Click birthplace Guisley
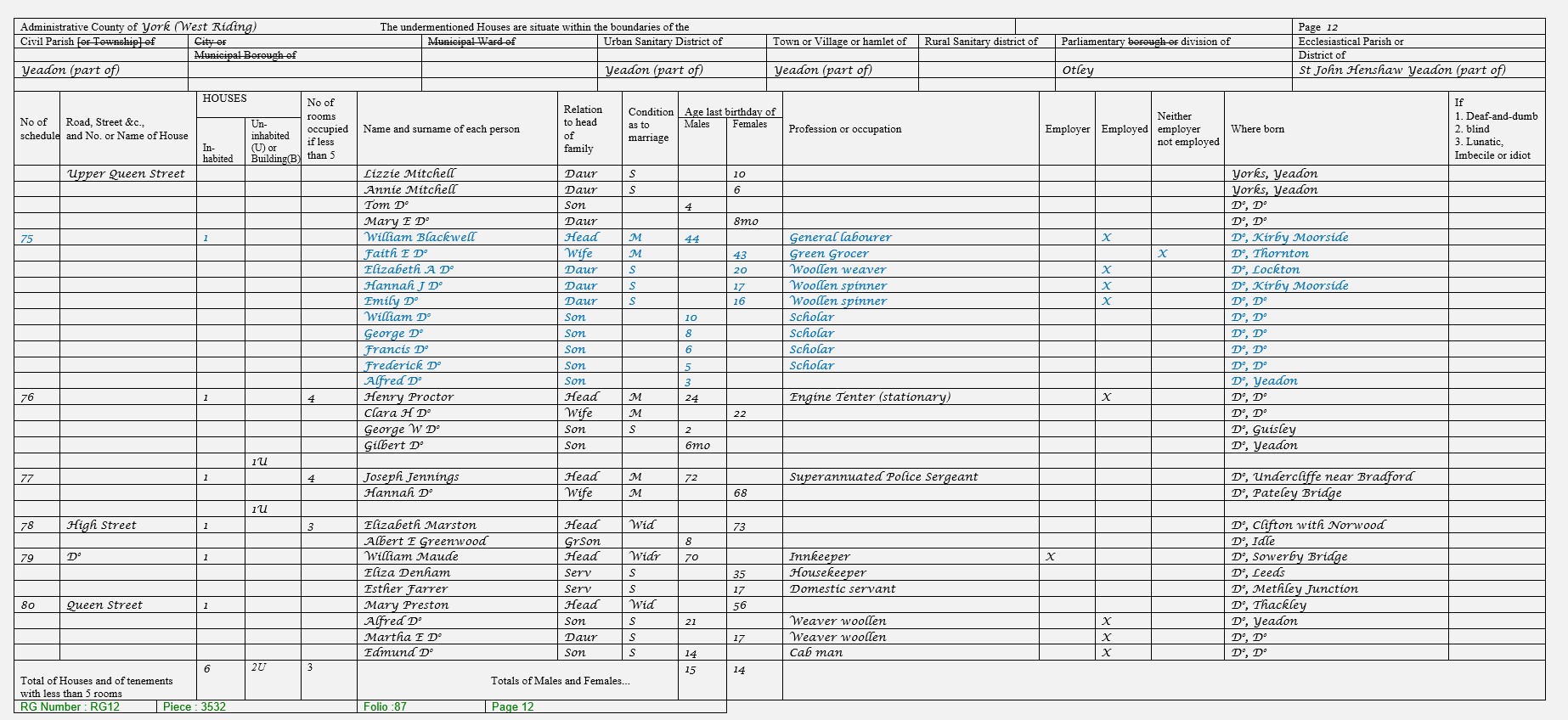This screenshot has width=1568, height=720. pyautogui.click(x=1274, y=429)
